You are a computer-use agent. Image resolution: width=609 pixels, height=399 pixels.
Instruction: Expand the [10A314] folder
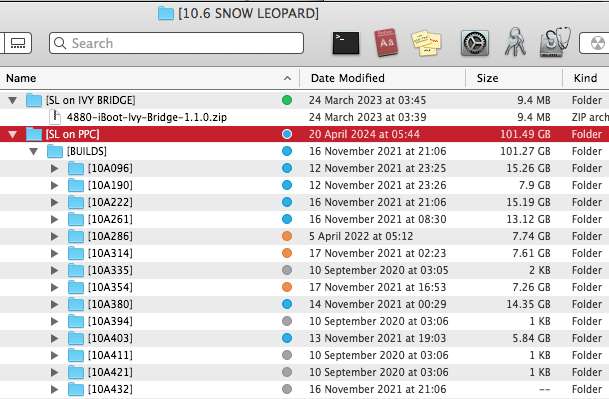pyautogui.click(x=54, y=253)
